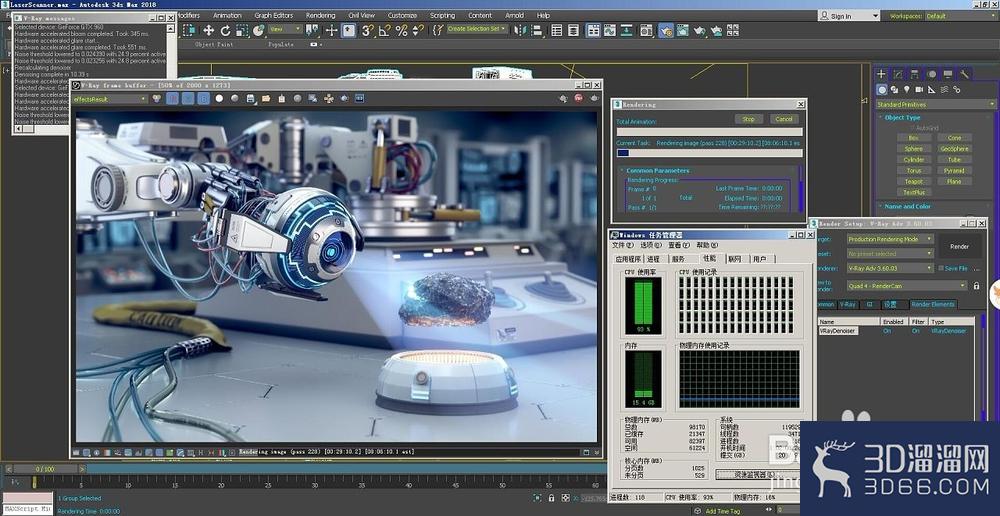Open the Graph Editors menu
The height and width of the screenshot is (516, 1000).
pos(274,15)
